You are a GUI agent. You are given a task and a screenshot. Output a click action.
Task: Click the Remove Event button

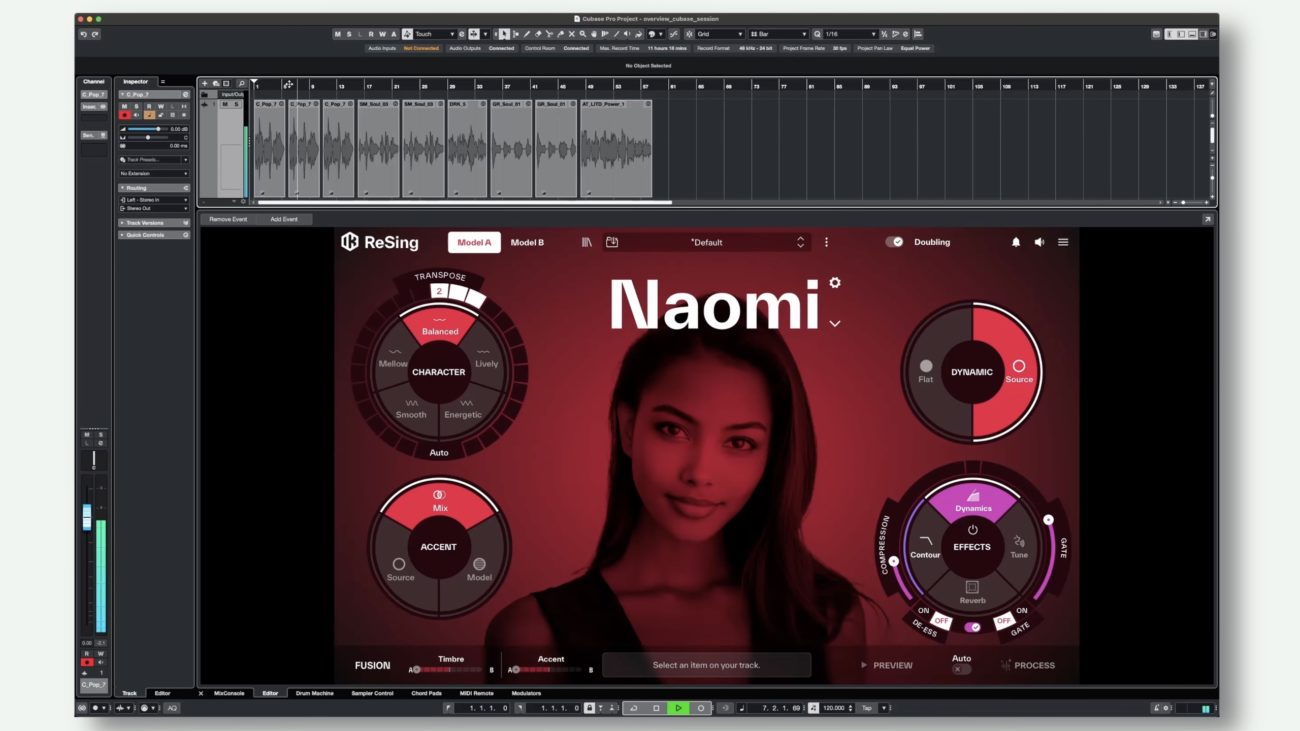coord(228,219)
